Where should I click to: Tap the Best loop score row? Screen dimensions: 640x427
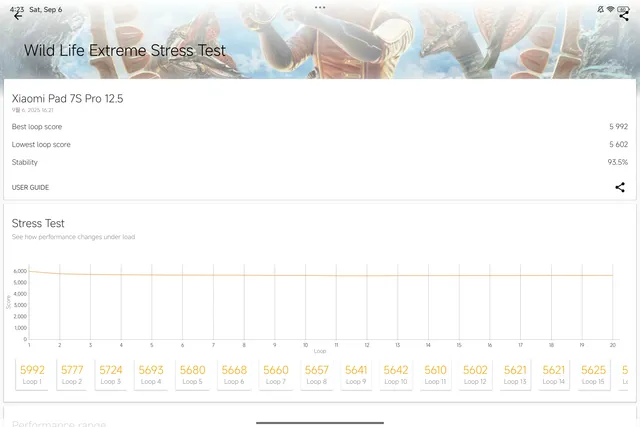(x=320, y=127)
